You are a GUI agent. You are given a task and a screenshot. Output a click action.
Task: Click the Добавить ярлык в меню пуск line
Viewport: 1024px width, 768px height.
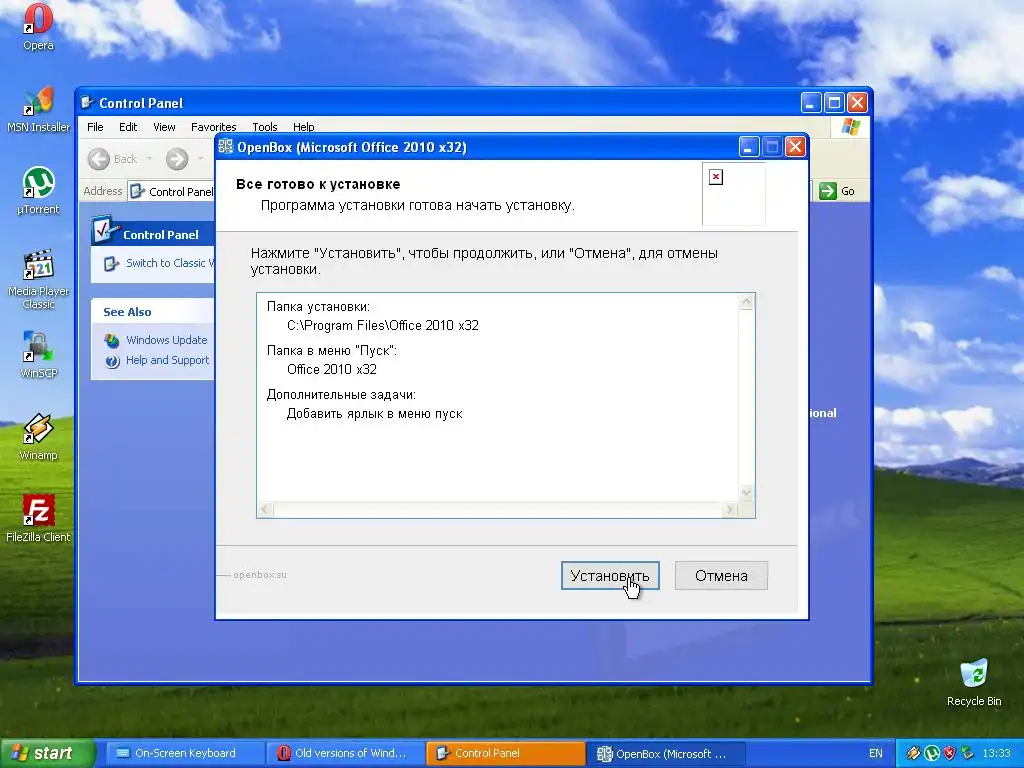pyautogui.click(x=374, y=413)
